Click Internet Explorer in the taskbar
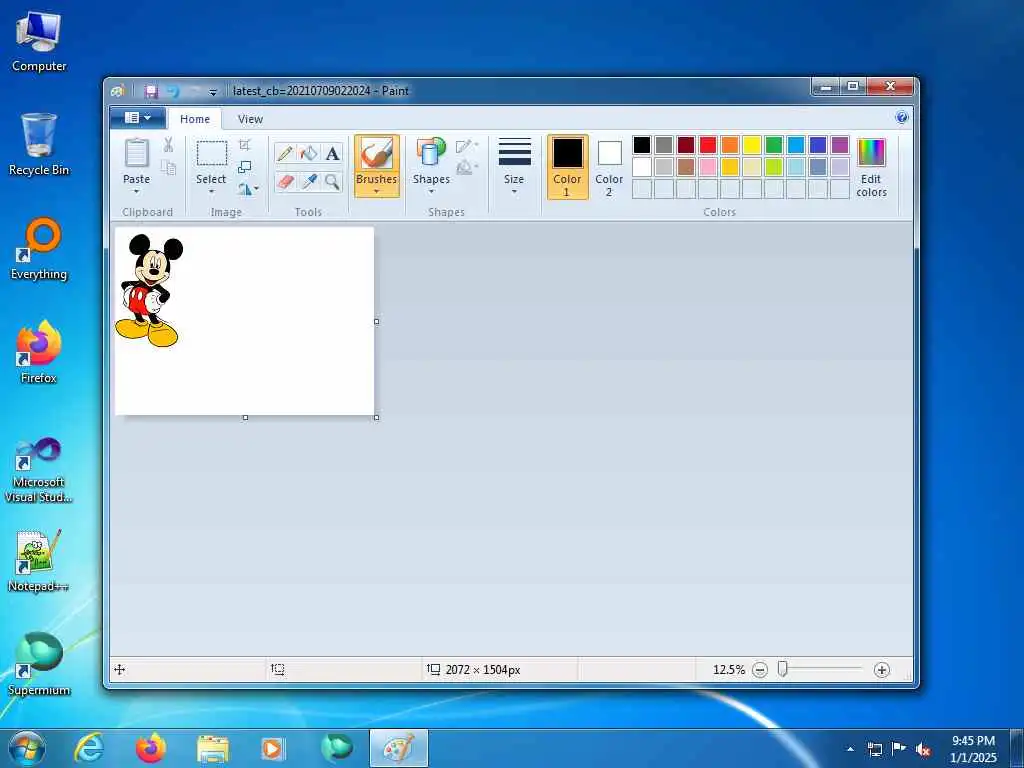The width and height of the screenshot is (1024, 768). pyautogui.click(x=89, y=748)
